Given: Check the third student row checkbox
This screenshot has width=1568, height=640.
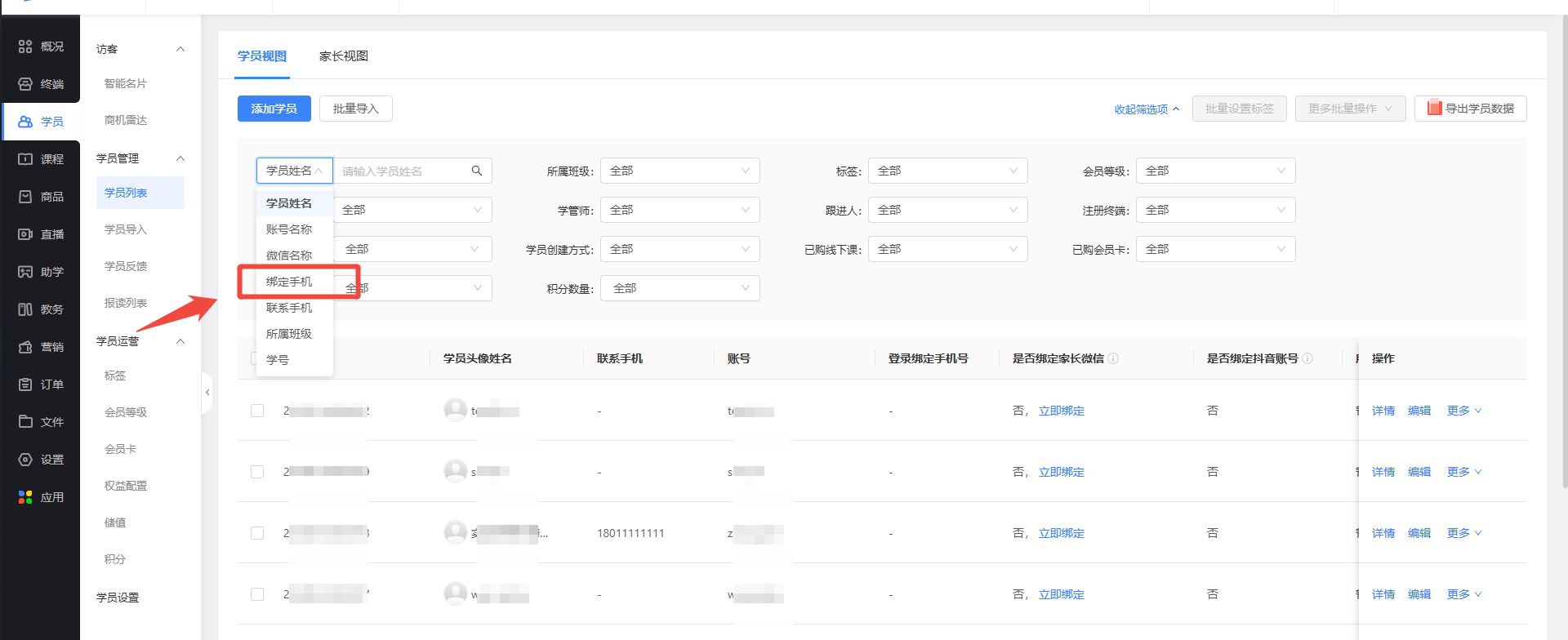Looking at the screenshot, I should [x=257, y=533].
